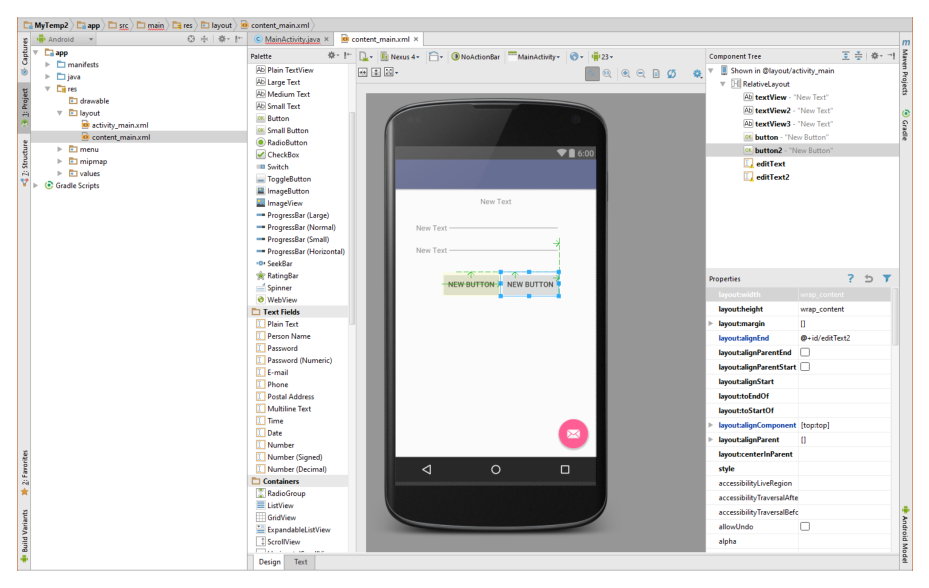Expand the layout:margin property

point(711,324)
